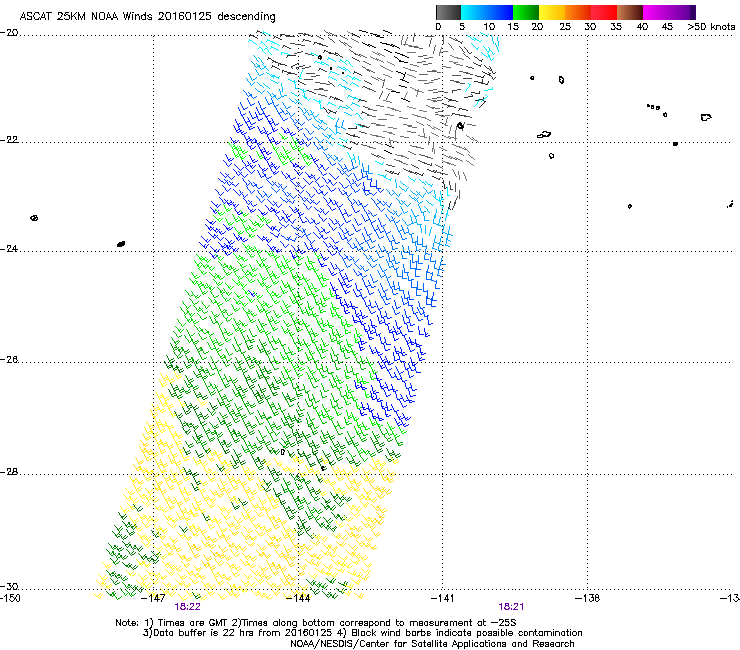Click the gray 0-5 knots color segment
Screen dimensions: 740x650
(448, 12)
